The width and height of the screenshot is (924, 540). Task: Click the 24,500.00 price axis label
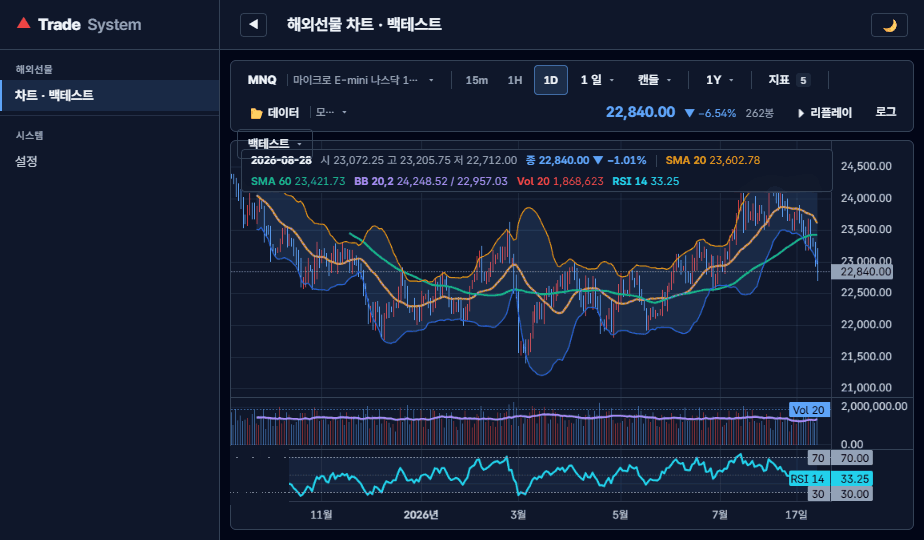866,166
